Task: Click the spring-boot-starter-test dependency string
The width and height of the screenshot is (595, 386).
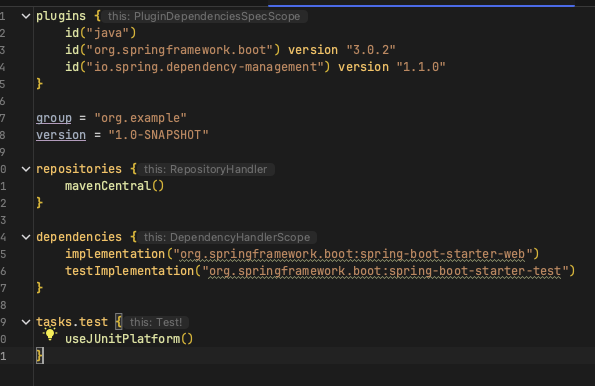Action: point(385,271)
